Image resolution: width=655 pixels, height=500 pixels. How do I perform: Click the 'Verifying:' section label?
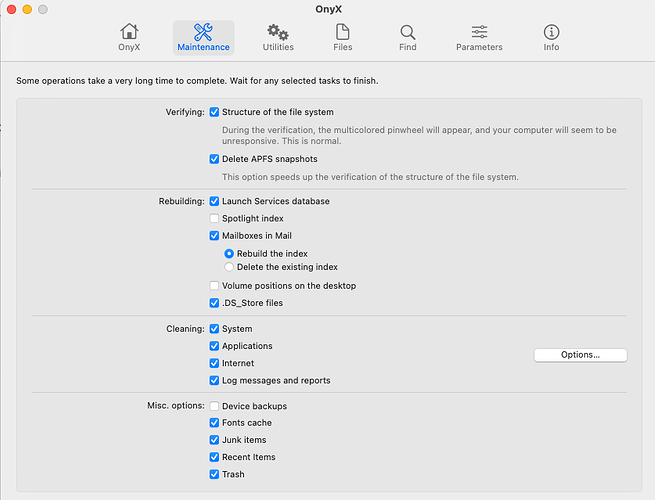185,112
